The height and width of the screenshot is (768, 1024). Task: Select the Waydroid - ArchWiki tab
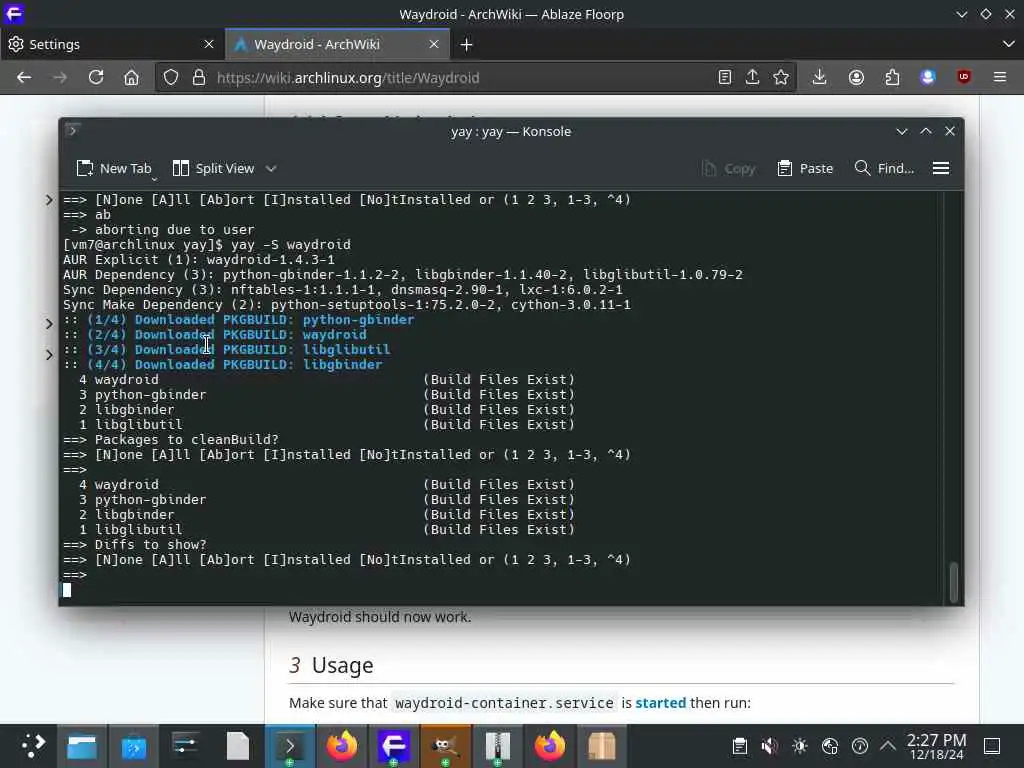click(337, 44)
